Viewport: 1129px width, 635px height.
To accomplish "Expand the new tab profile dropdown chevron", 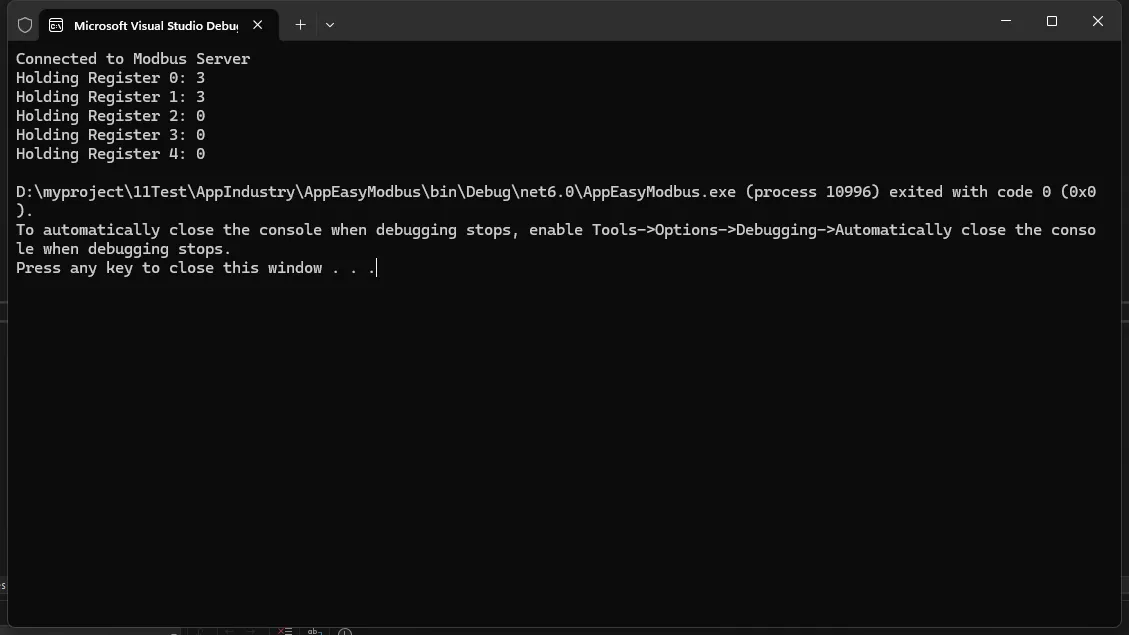I will tap(330, 25).
